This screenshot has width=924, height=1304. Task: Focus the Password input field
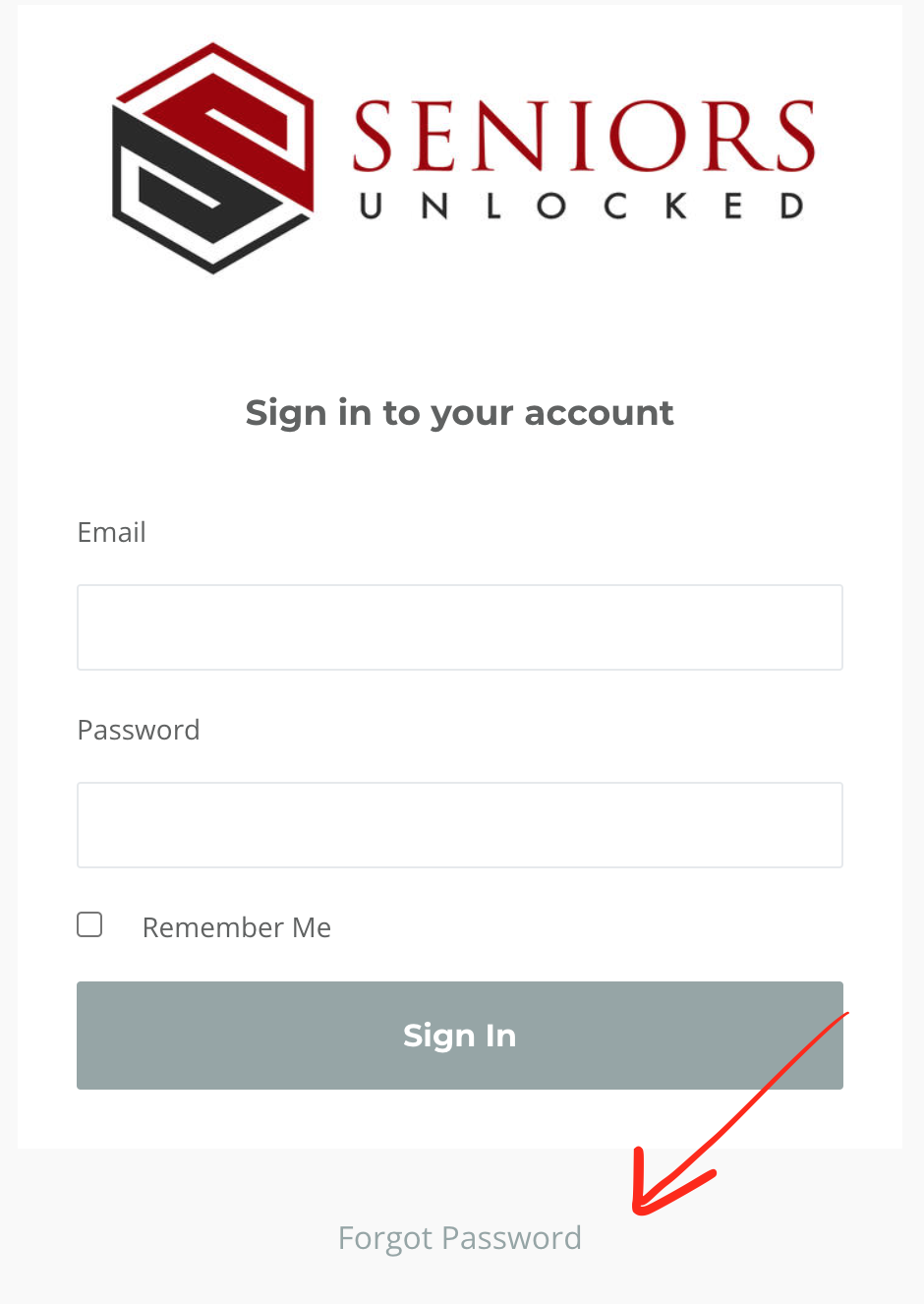[460, 825]
